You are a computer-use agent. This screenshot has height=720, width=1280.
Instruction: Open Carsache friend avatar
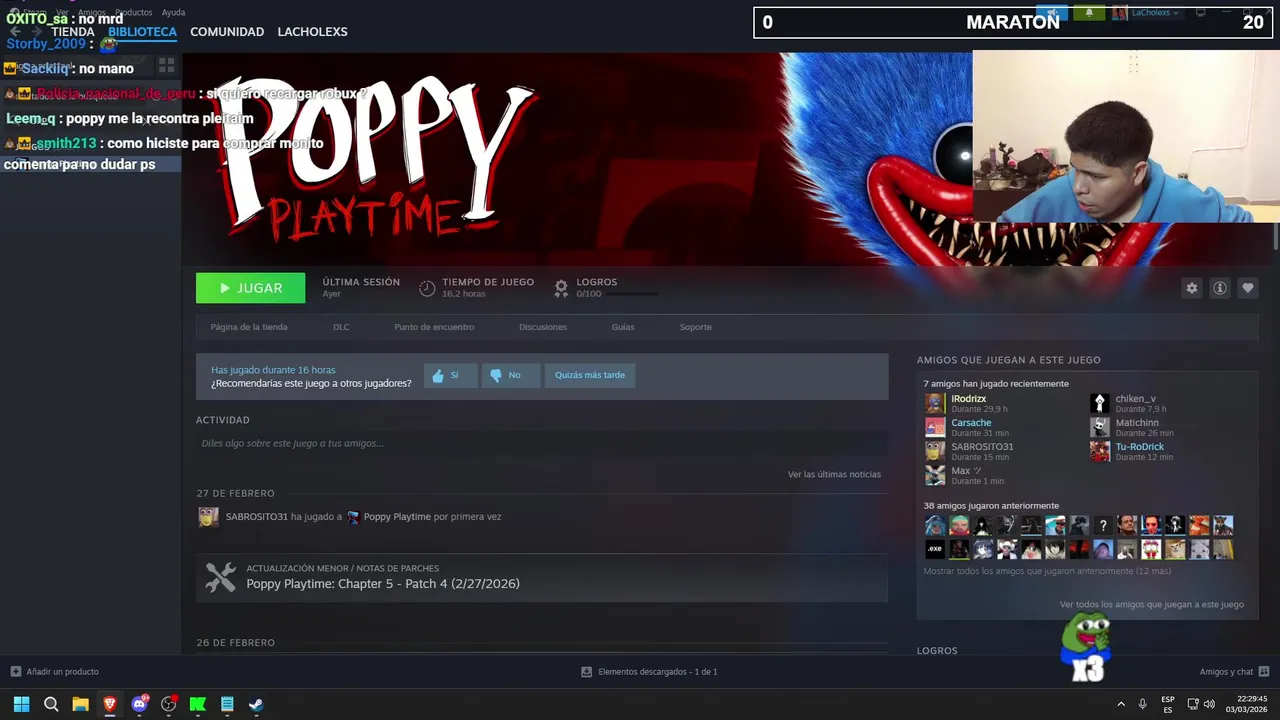click(935, 427)
